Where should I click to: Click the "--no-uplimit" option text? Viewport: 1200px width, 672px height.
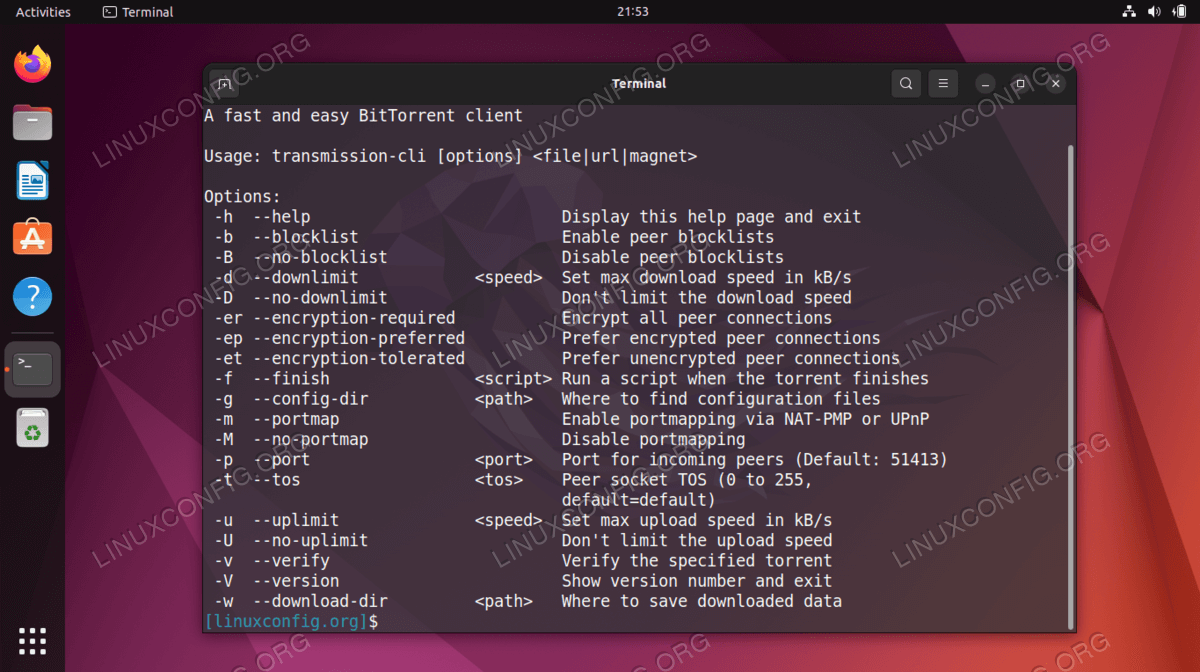311,540
